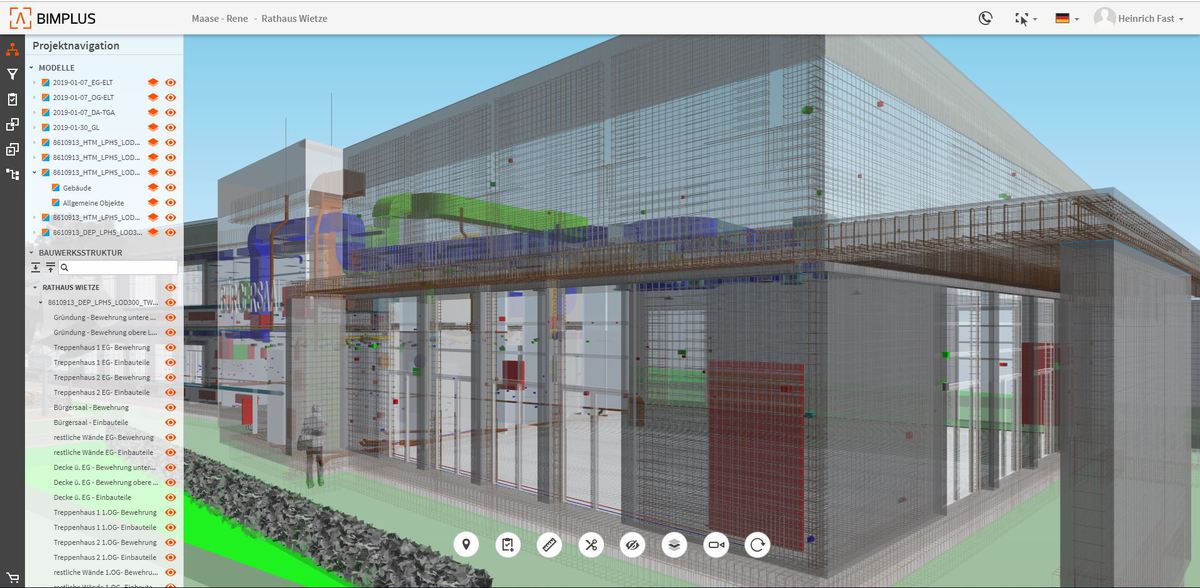Open the filter panel in sidebar
Image resolution: width=1200 pixels, height=588 pixels.
click(x=12, y=74)
